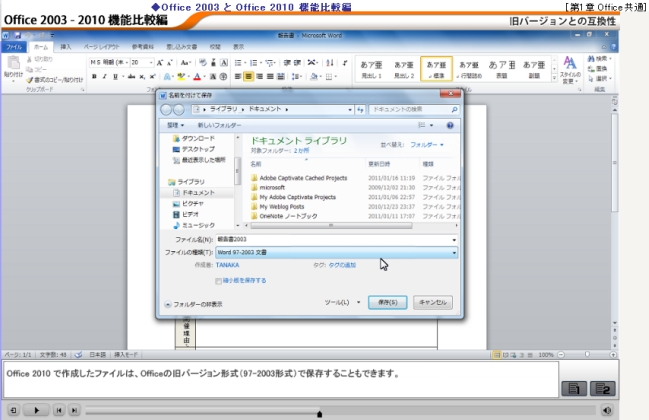Click the shrink font size icon
The height and width of the screenshot is (420, 649).
[x=170, y=63]
